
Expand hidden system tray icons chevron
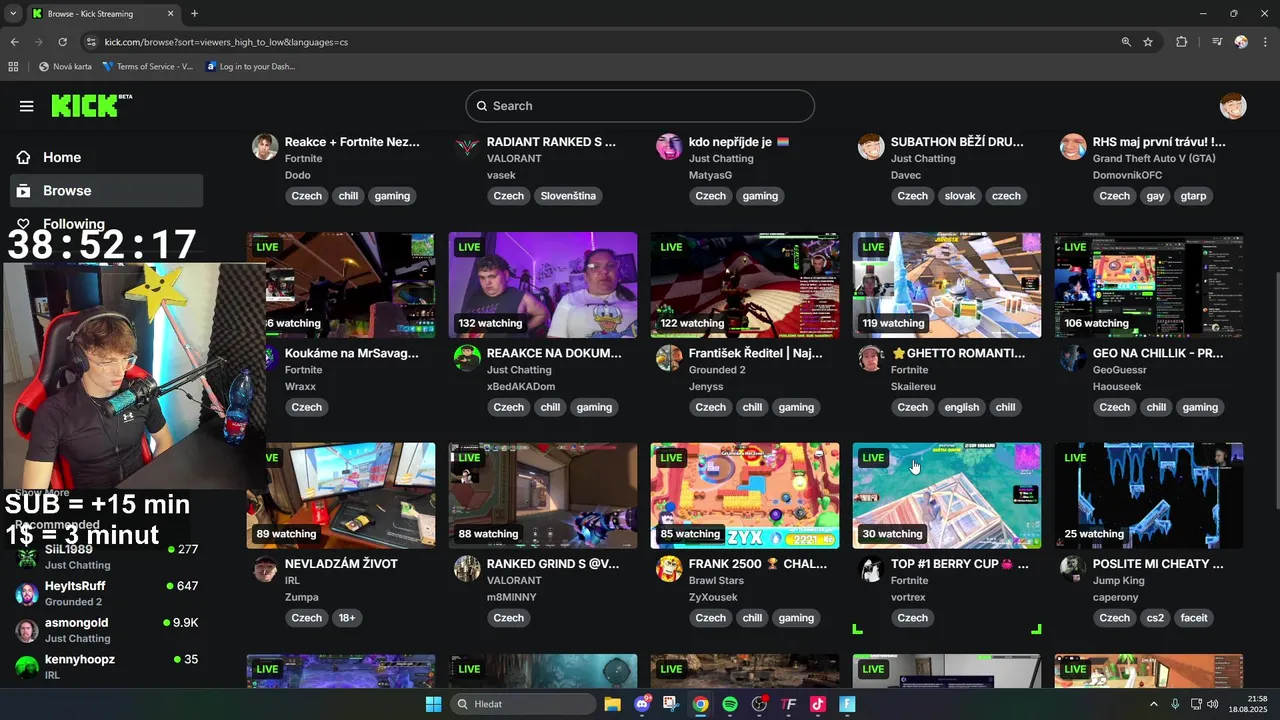[1153, 704]
